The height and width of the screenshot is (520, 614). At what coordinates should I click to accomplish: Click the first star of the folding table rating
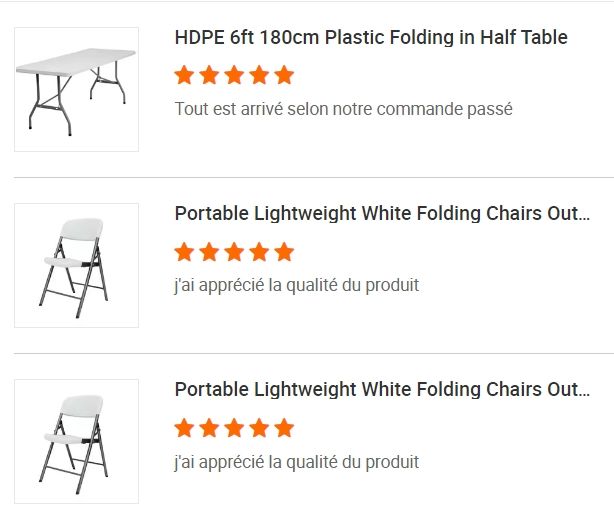pos(184,75)
